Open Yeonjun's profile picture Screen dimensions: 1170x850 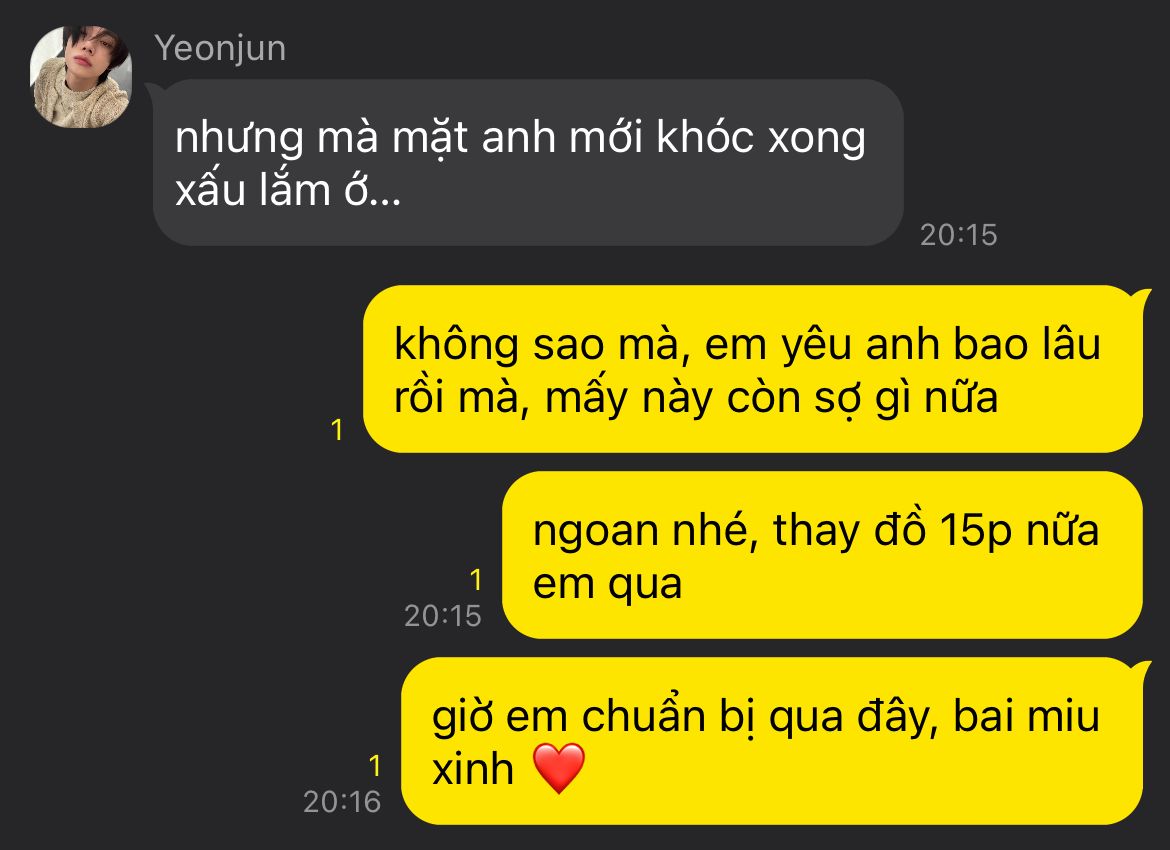point(81,77)
